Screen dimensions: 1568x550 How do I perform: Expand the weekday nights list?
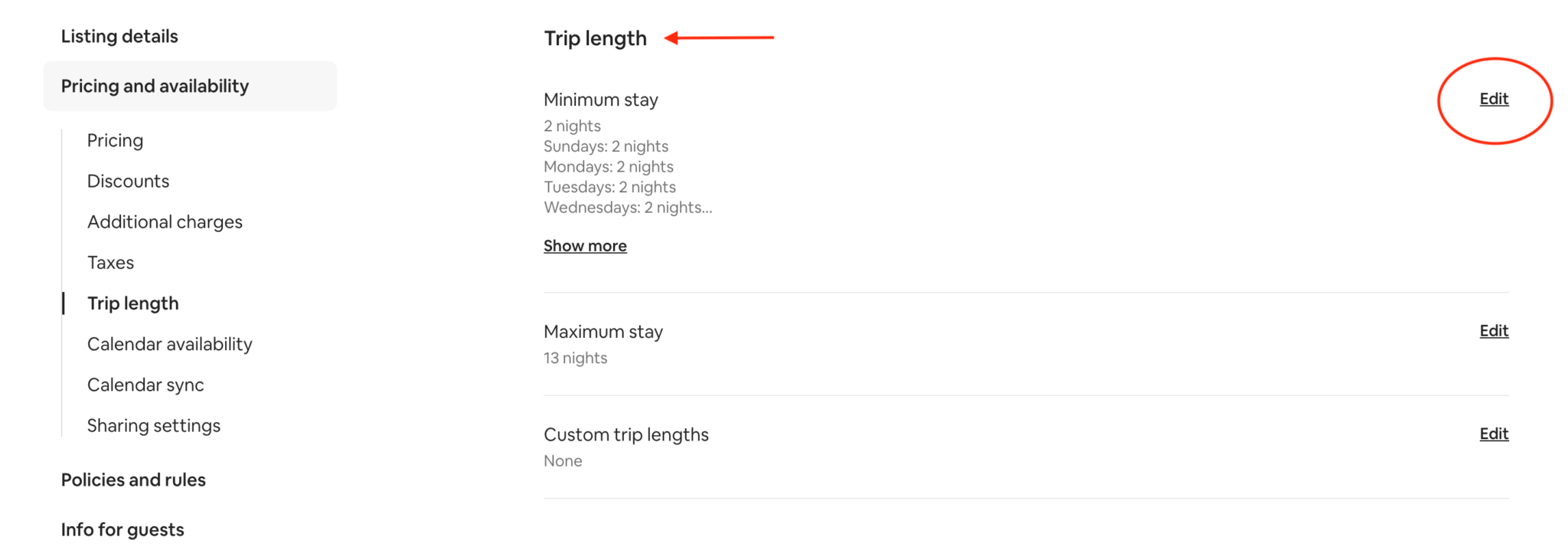click(584, 245)
